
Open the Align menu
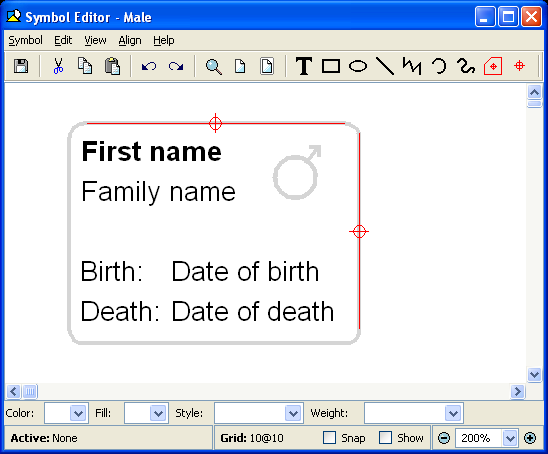point(130,41)
